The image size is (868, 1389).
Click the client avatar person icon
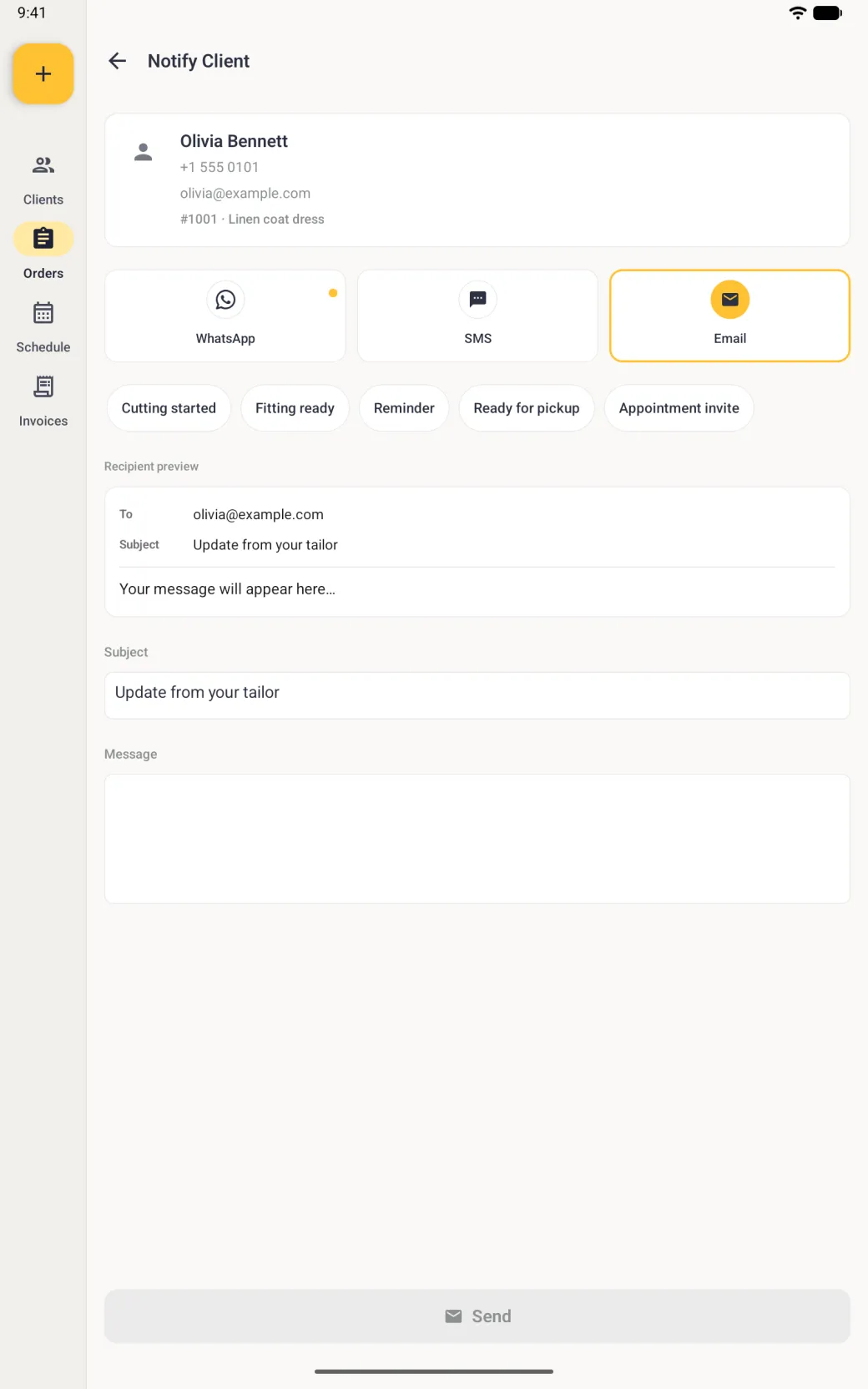tap(144, 152)
